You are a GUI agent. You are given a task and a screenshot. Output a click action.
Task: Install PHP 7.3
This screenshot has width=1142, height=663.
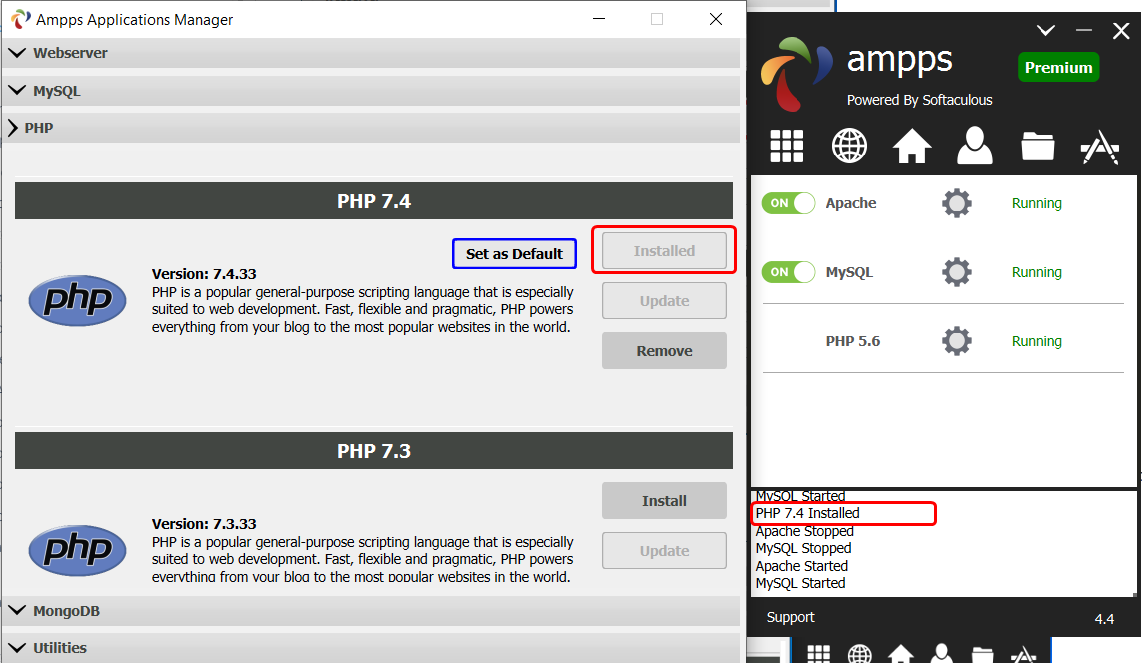pos(664,501)
